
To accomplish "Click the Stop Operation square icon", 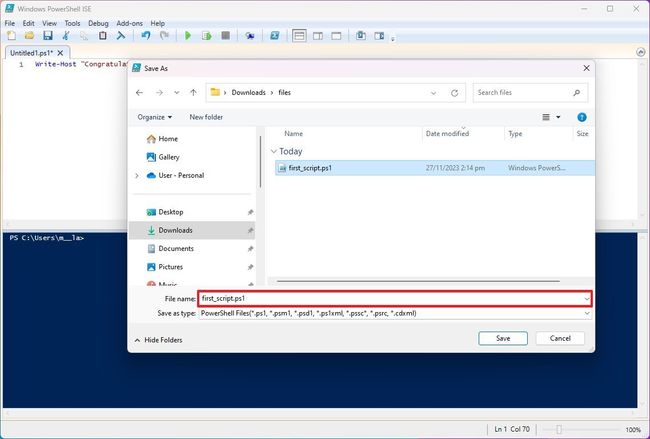I will pyautogui.click(x=226, y=36).
